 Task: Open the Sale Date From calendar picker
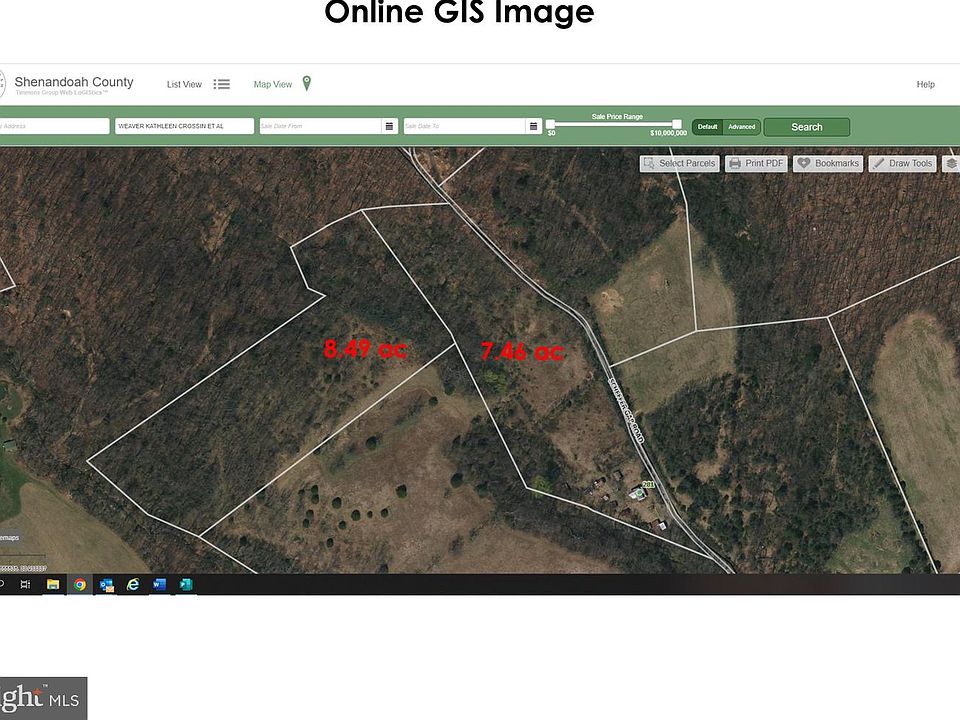pyautogui.click(x=388, y=126)
